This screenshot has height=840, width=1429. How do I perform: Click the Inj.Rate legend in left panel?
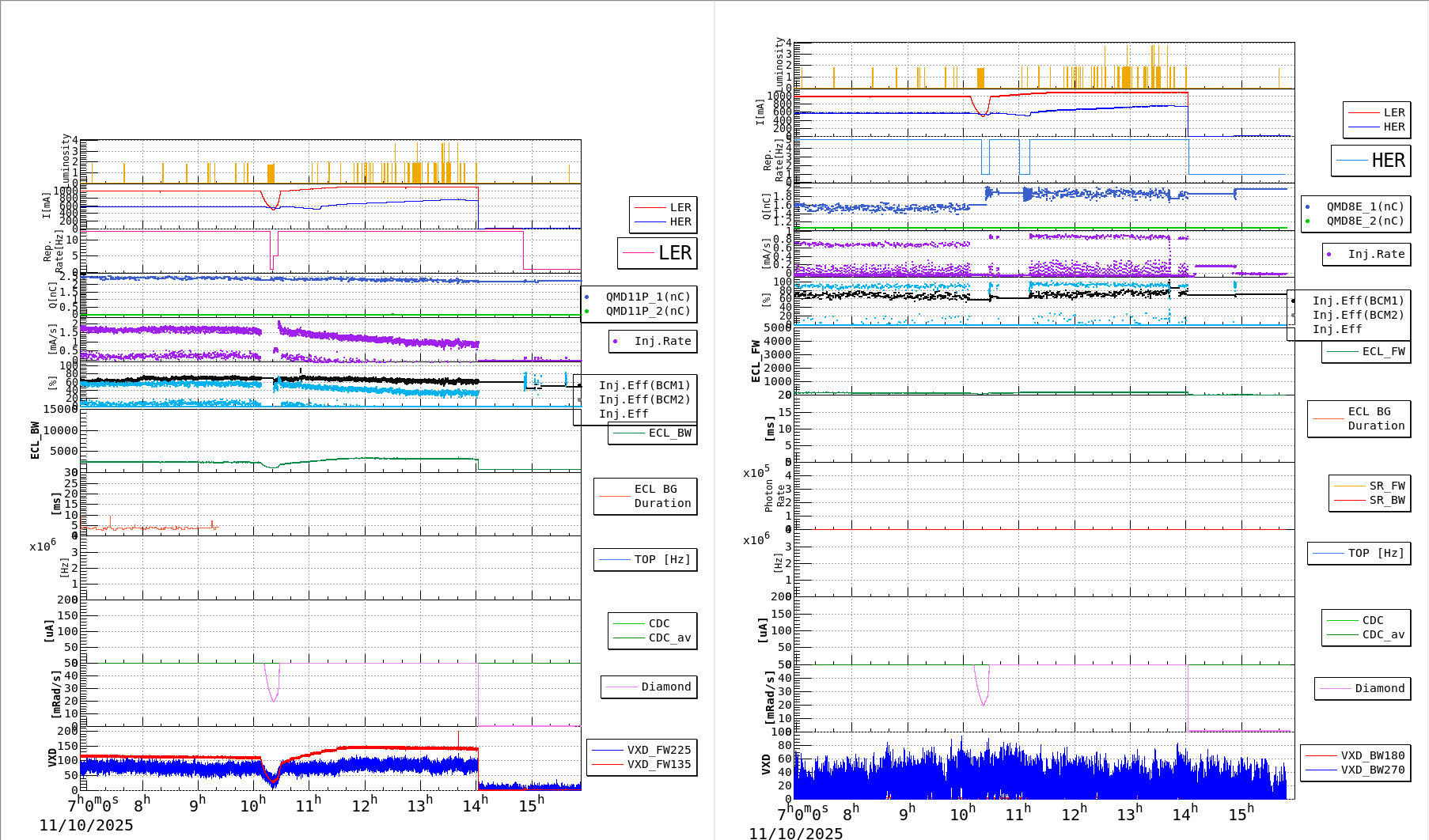[x=653, y=341]
